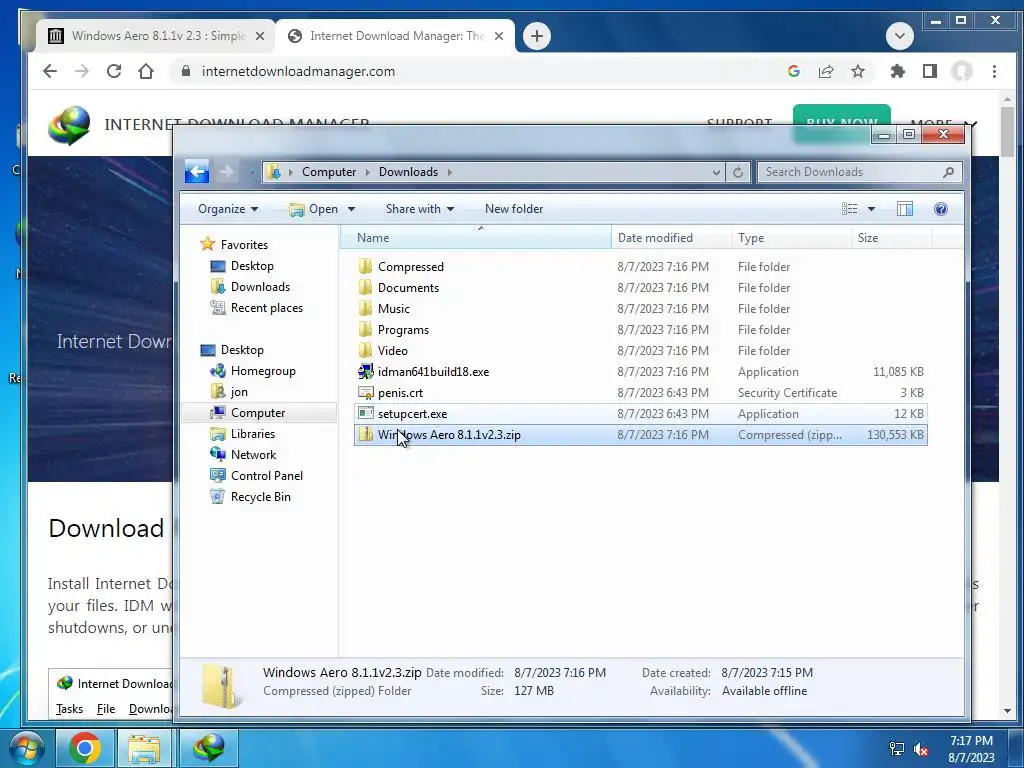1024x768 pixels.
Task: Click Chrome share page icon
Action: (x=825, y=71)
